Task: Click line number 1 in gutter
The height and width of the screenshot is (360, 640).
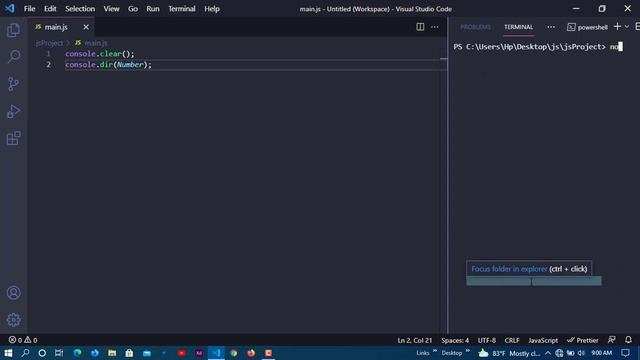Action: coord(49,54)
